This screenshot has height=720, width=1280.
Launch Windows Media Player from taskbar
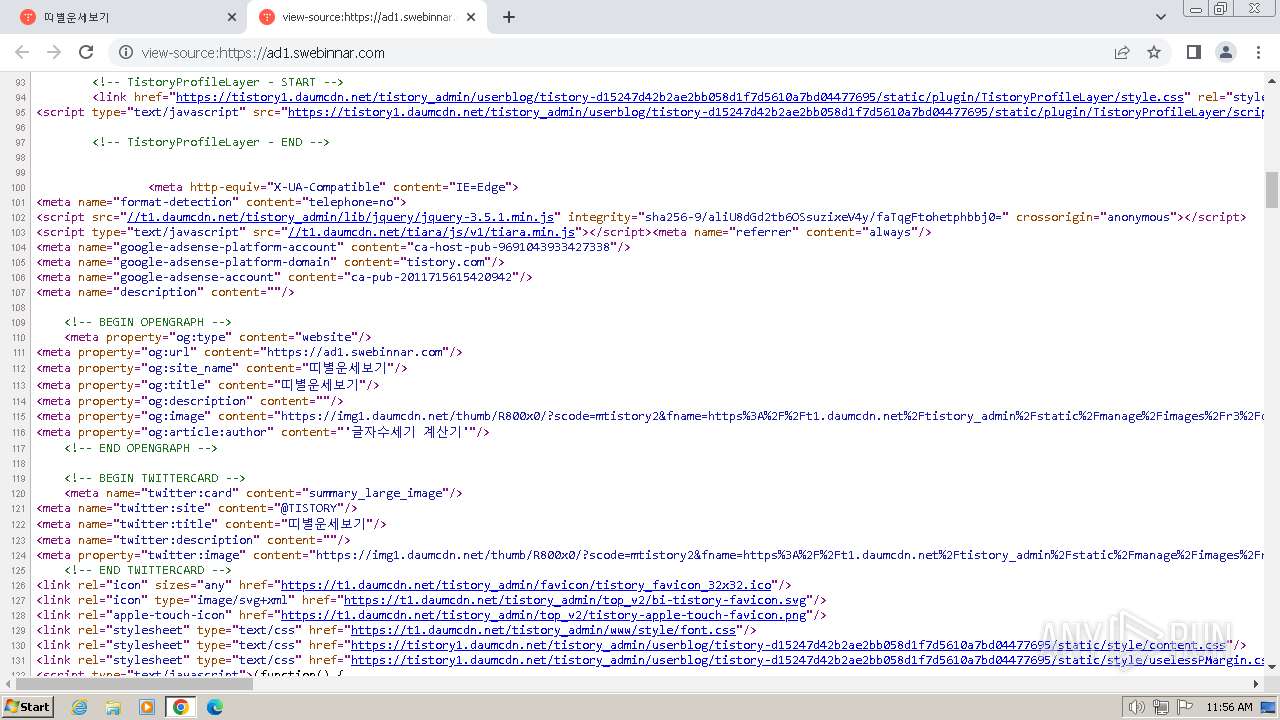point(147,707)
